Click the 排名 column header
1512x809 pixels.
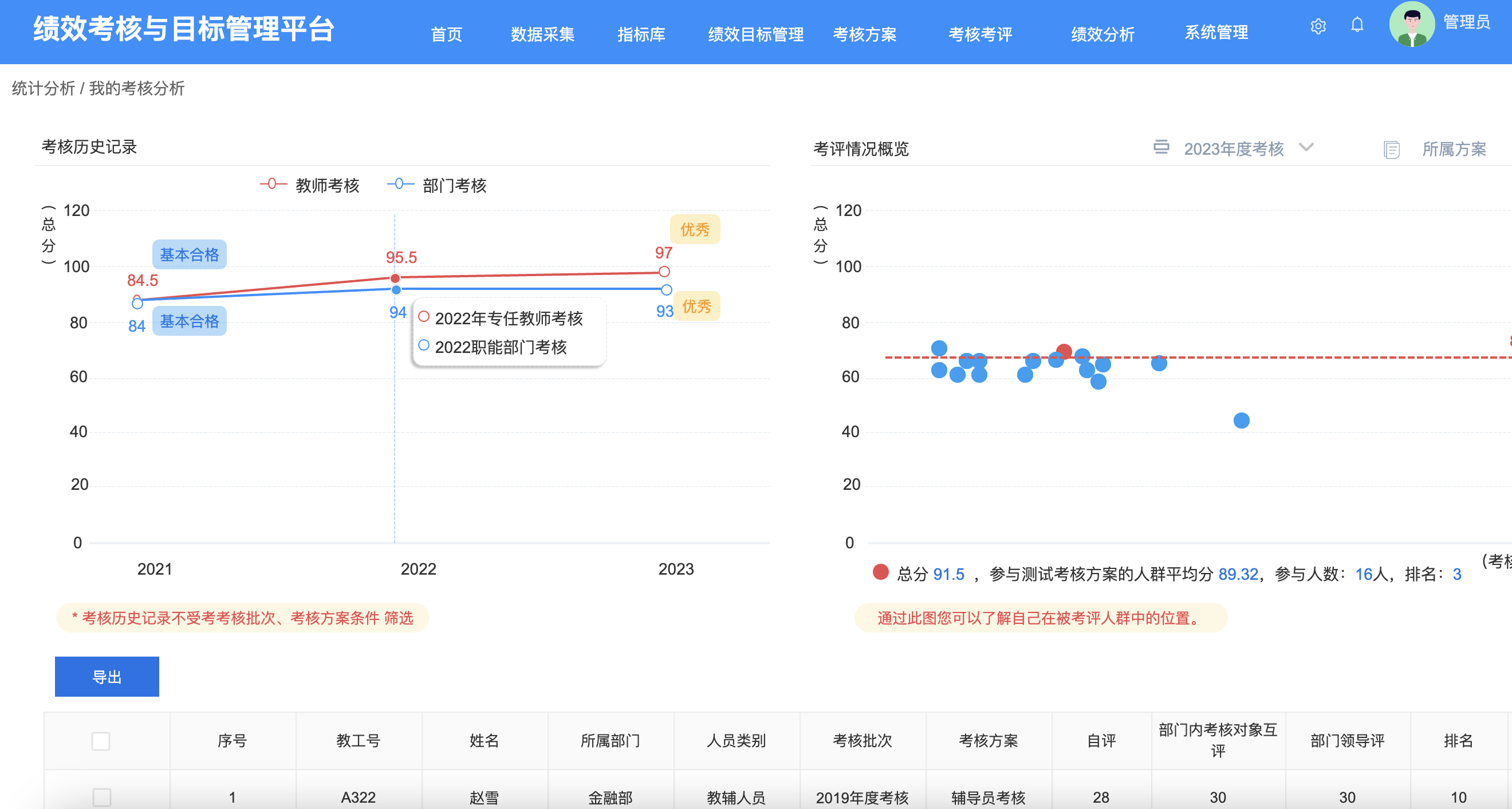pos(1458,741)
